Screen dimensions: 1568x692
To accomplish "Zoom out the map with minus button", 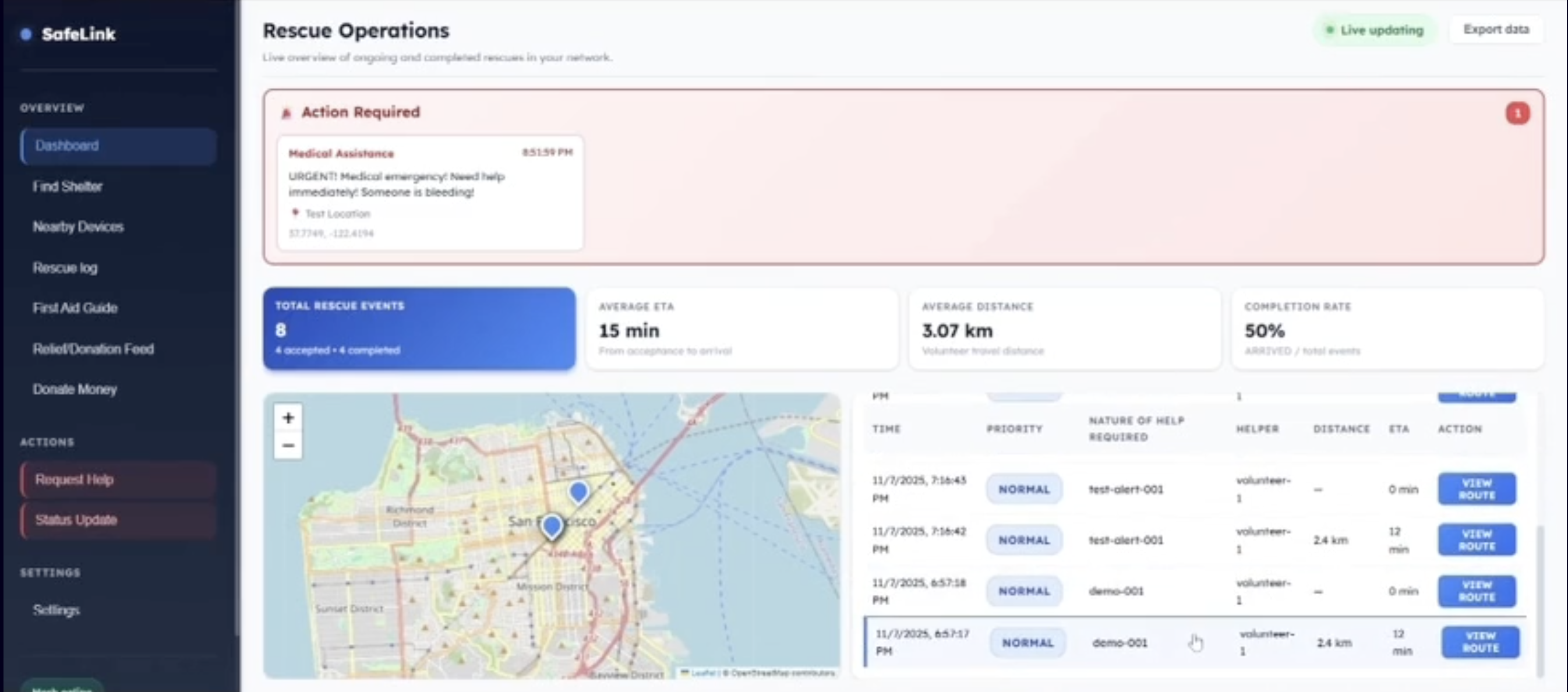I will click(288, 446).
